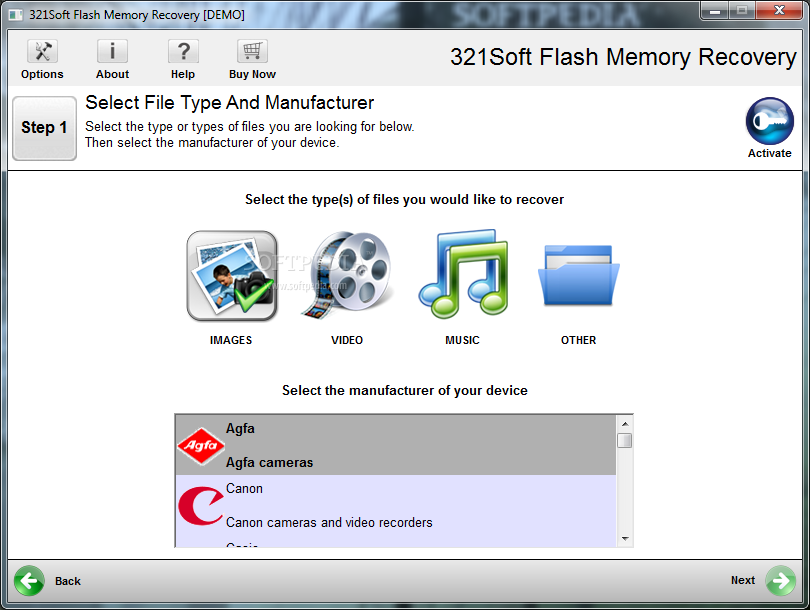Image resolution: width=810 pixels, height=610 pixels.
Task: Click the scroll up arrow of manufacturer list
Action: point(625,424)
